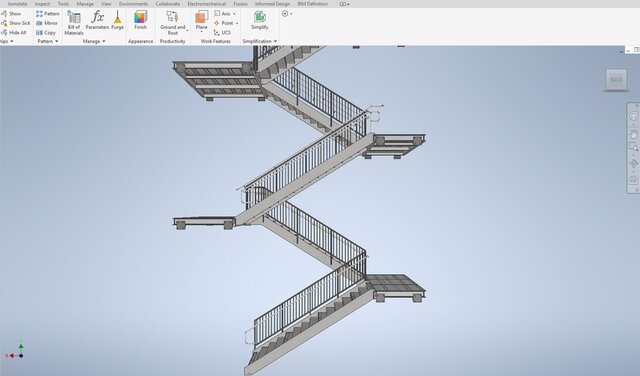
Task: Click the Look At tool
Action: pyautogui.click(x=633, y=180)
